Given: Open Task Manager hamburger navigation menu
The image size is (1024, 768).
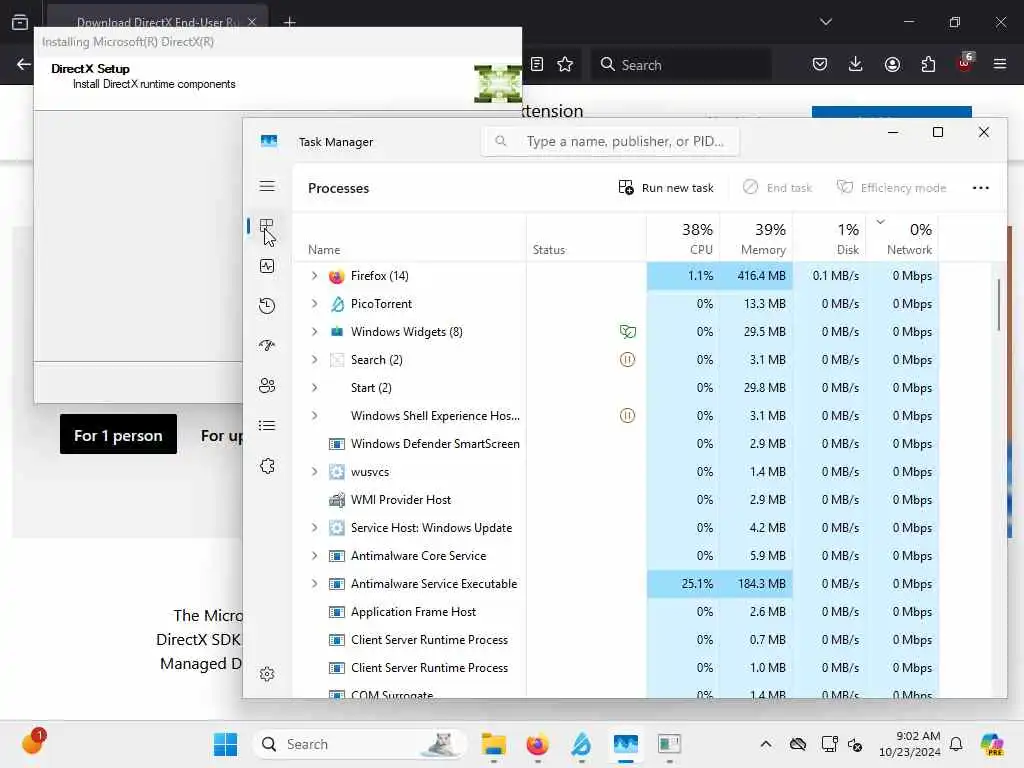Looking at the screenshot, I should click(x=267, y=186).
